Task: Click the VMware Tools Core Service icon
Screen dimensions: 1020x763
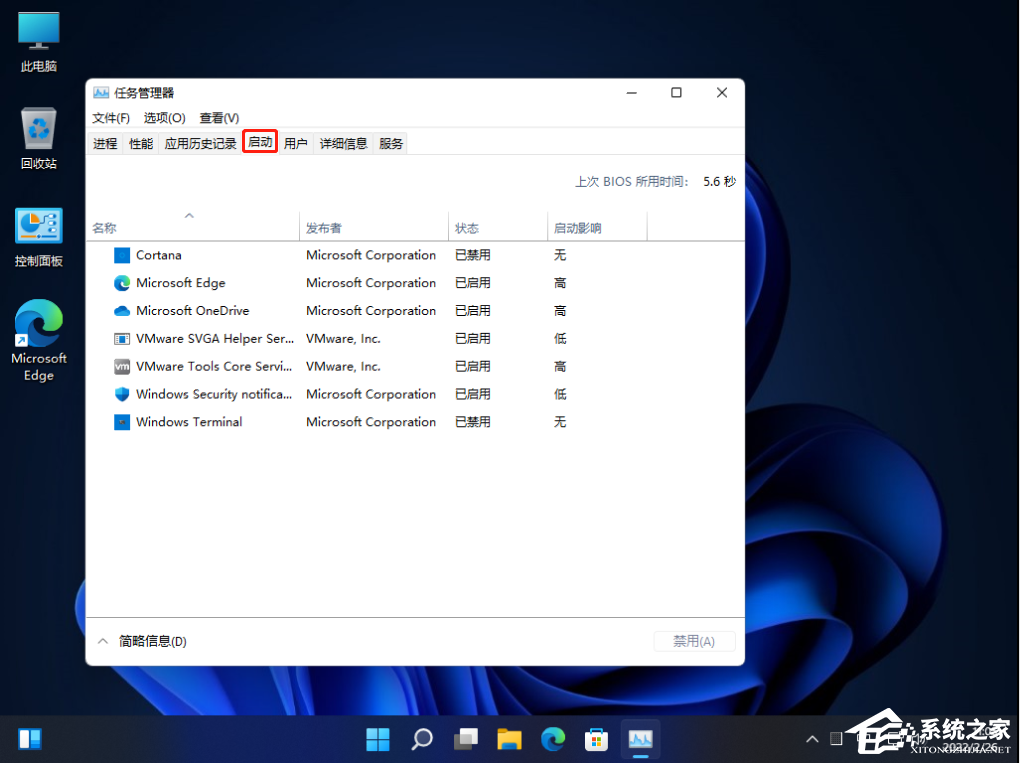Action: click(121, 366)
